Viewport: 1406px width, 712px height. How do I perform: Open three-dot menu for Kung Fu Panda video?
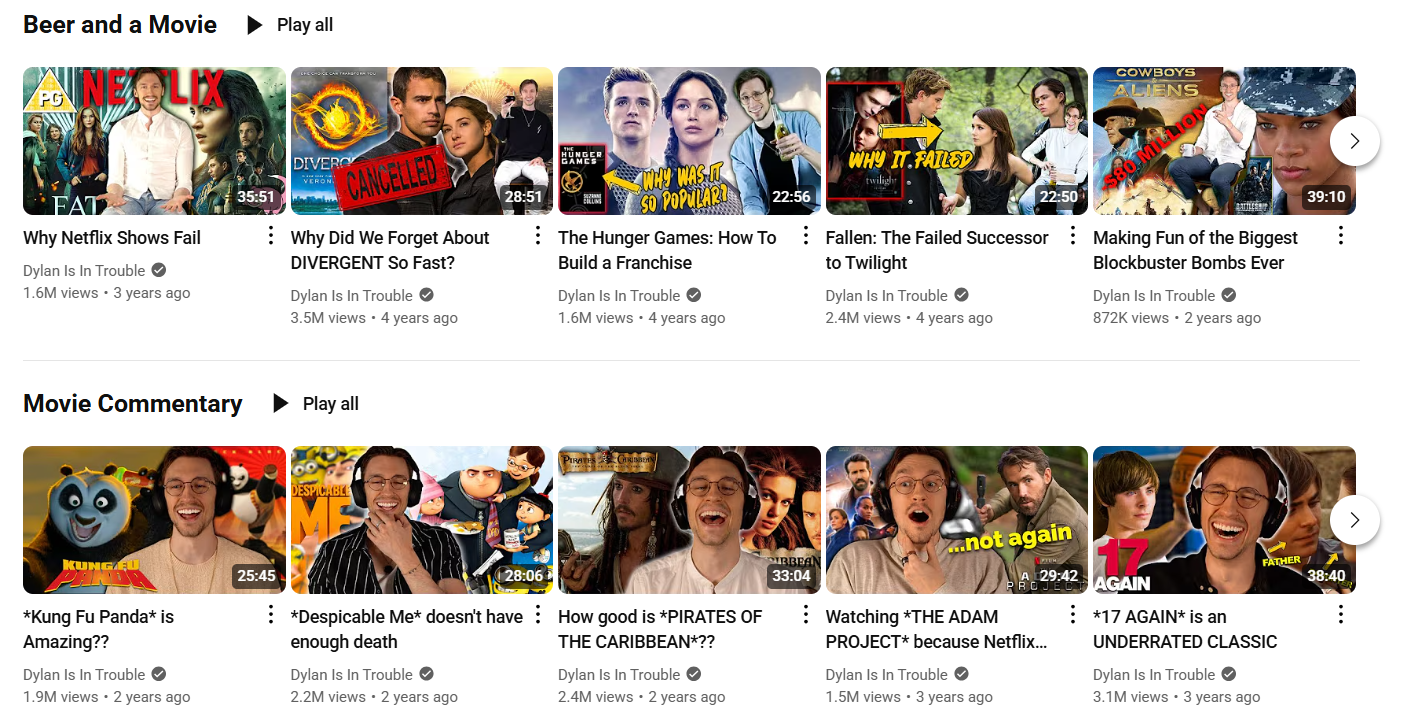tap(270, 615)
